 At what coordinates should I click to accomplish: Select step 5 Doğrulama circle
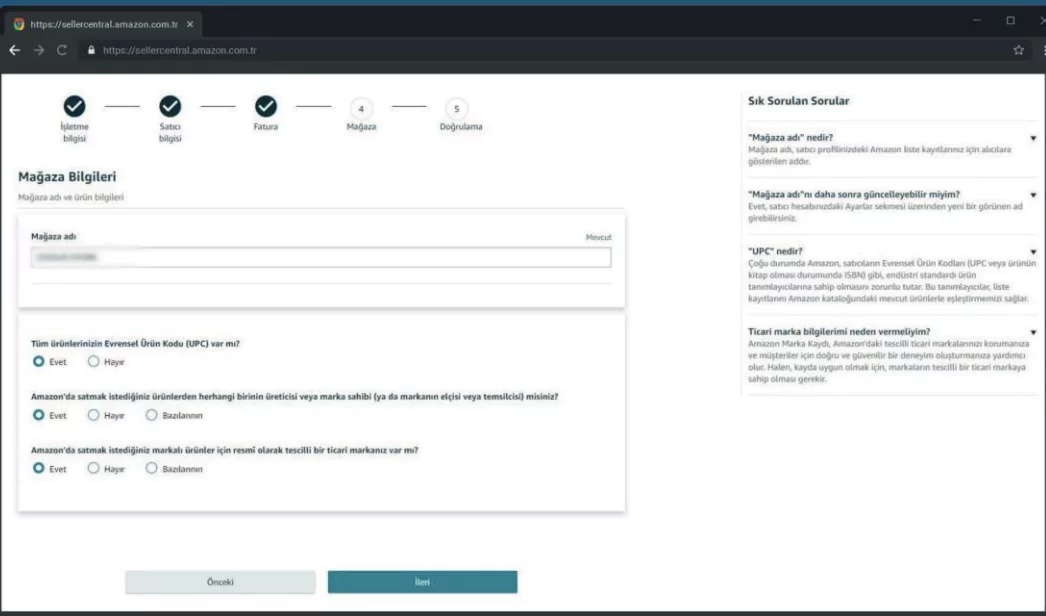point(456,109)
